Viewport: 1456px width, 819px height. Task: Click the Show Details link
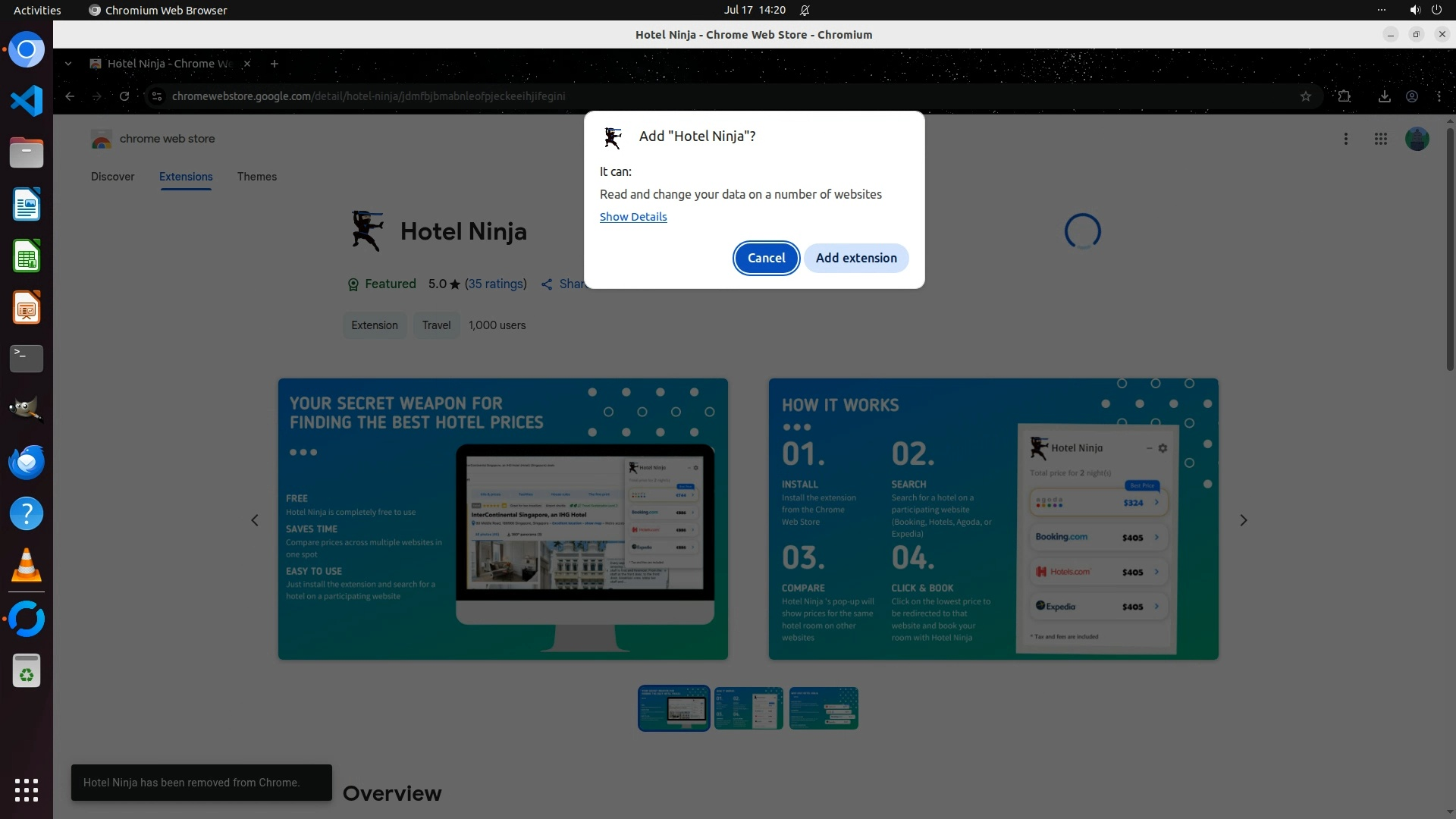[x=632, y=217]
